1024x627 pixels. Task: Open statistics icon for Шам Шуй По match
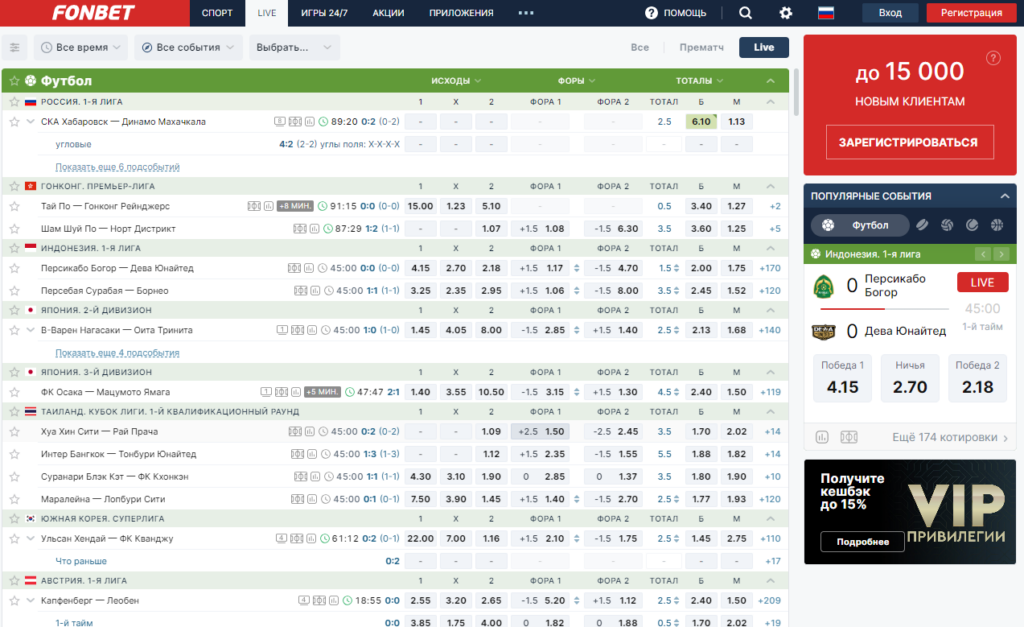pyautogui.click(x=315, y=229)
